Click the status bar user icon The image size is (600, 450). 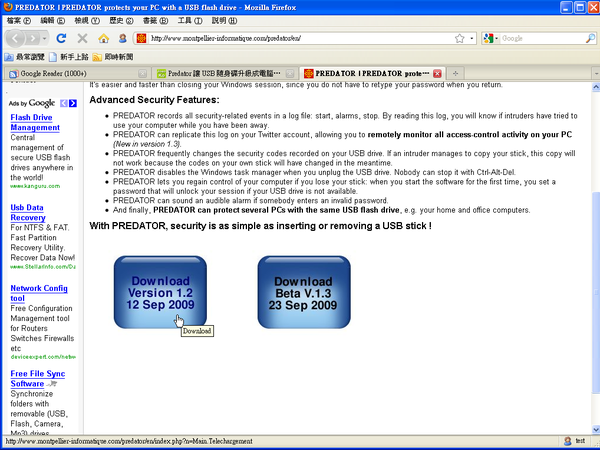pos(568,441)
